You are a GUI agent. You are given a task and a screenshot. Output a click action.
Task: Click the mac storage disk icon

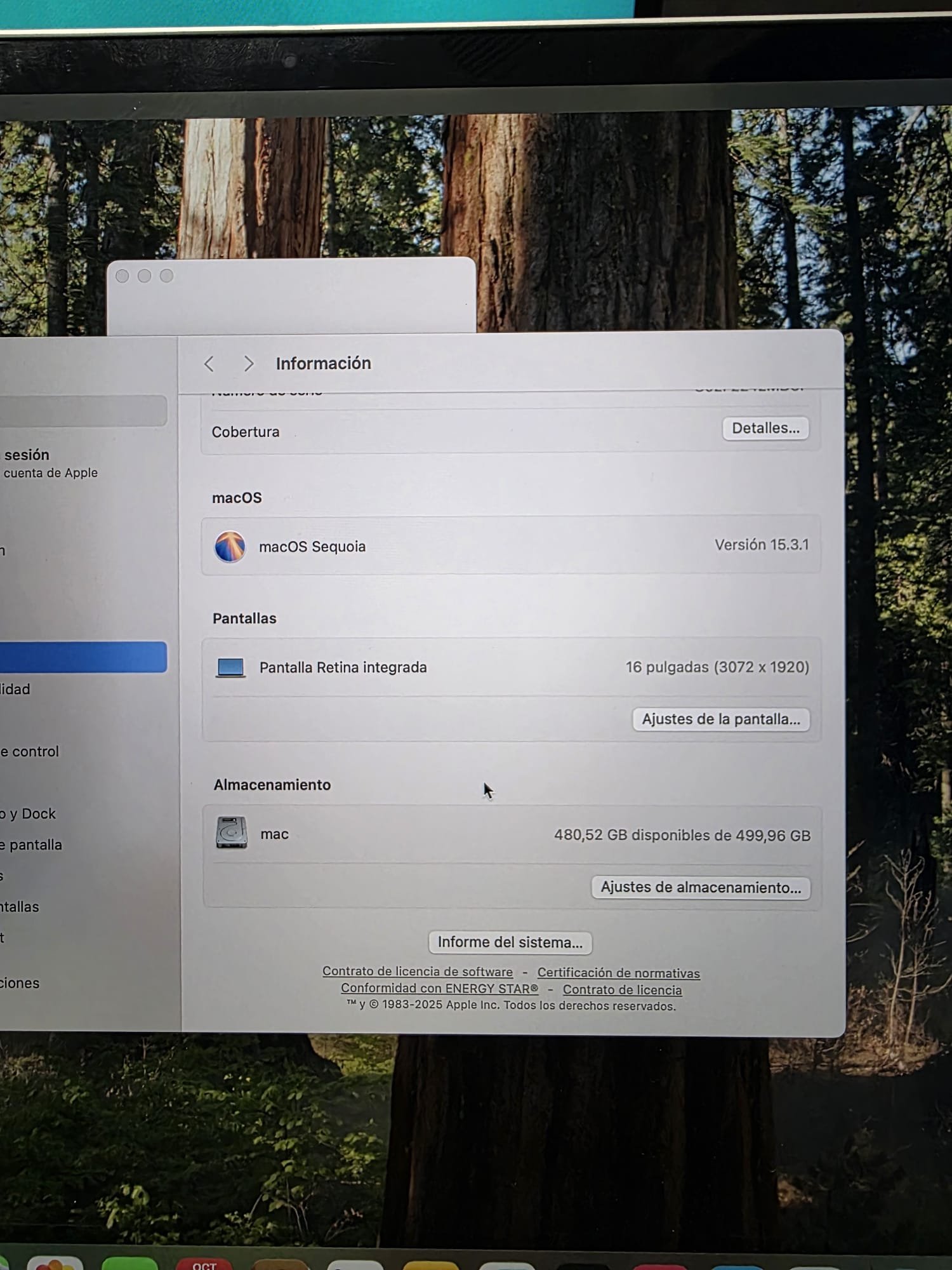pos(232,833)
